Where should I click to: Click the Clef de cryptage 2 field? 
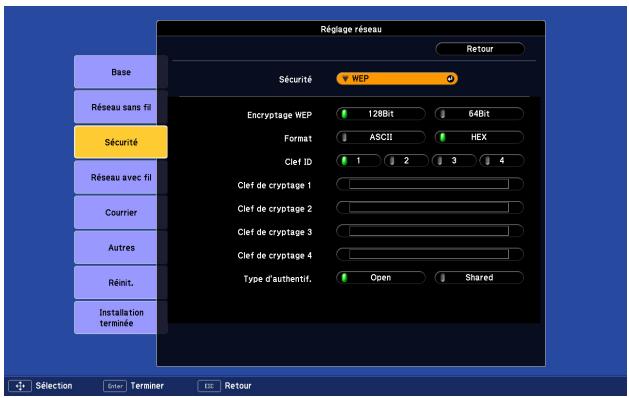point(430,207)
